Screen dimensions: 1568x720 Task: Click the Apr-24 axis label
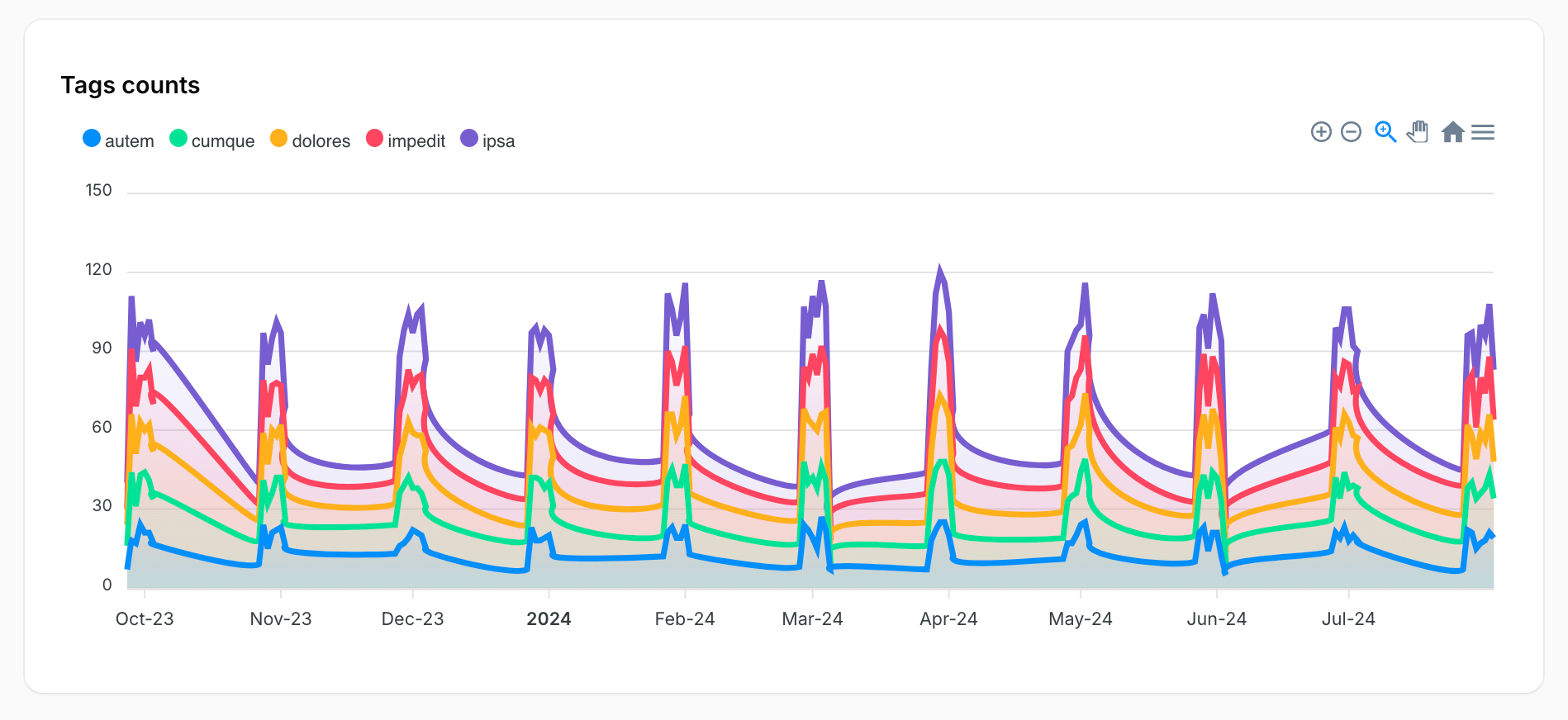click(948, 619)
